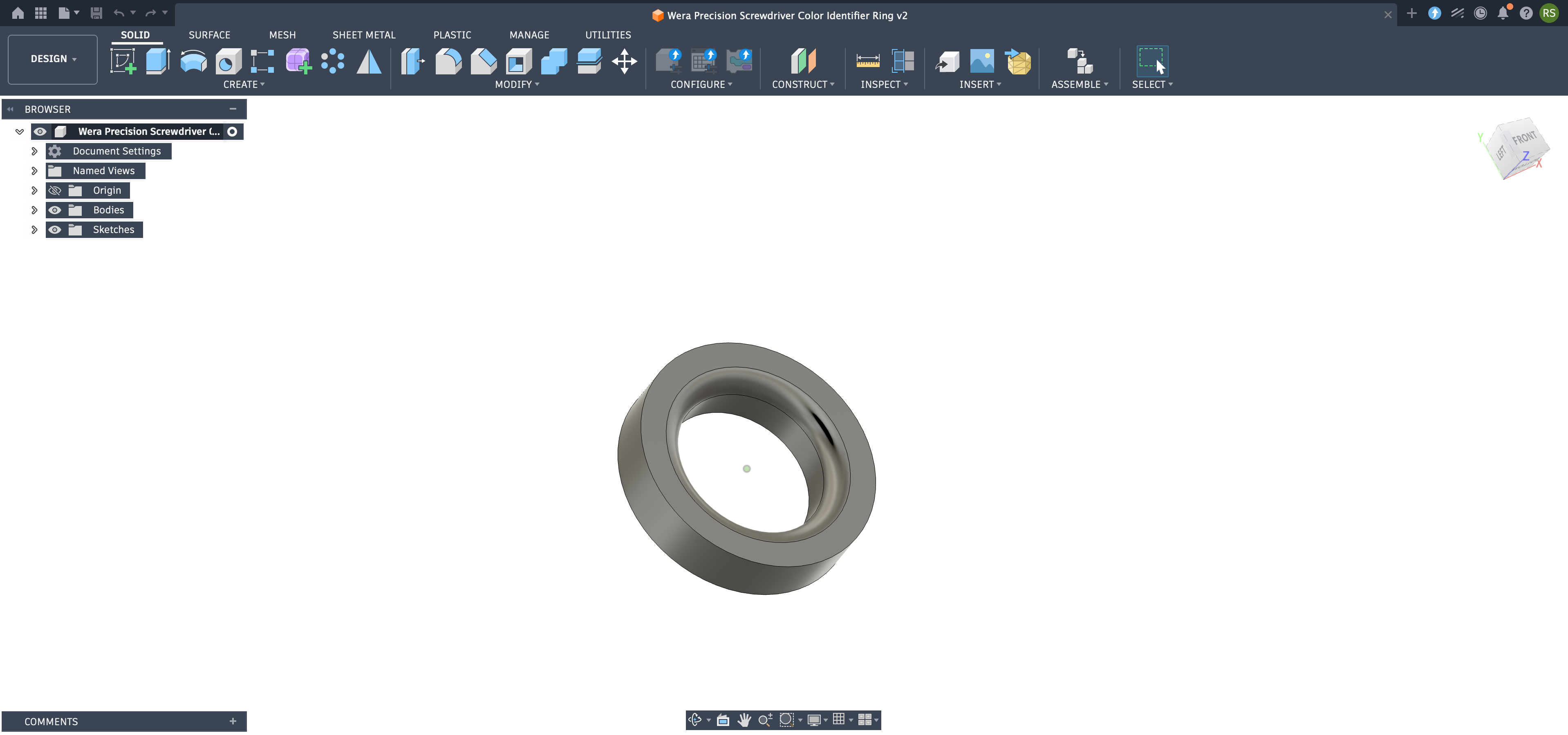Click the Extrude tool icon

[158, 61]
